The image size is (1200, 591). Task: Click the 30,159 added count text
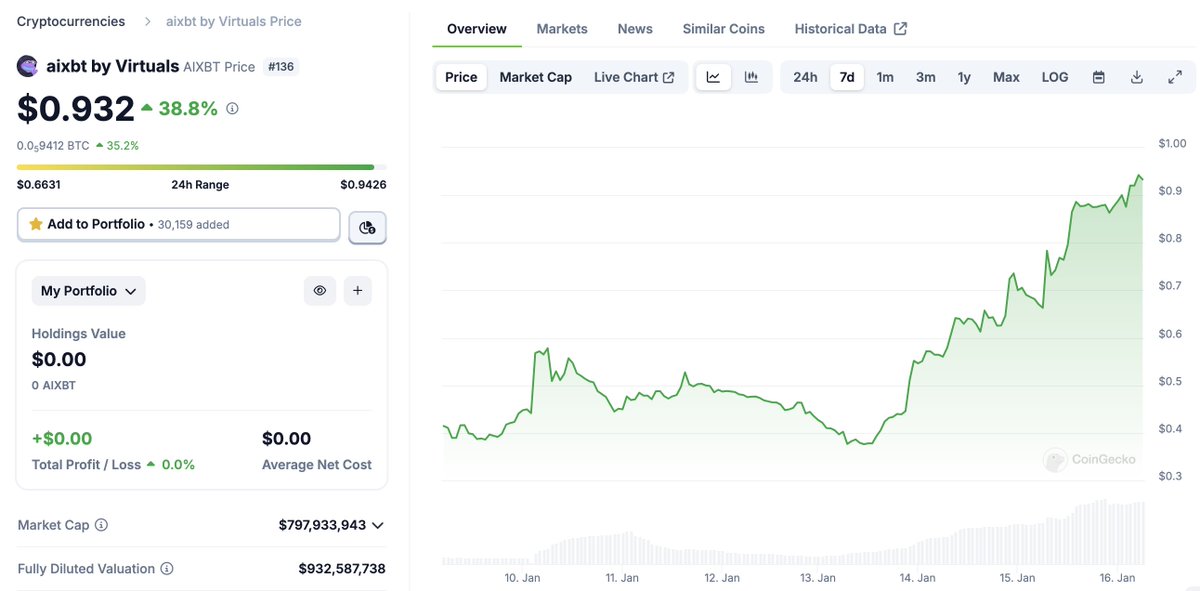[x=194, y=225]
